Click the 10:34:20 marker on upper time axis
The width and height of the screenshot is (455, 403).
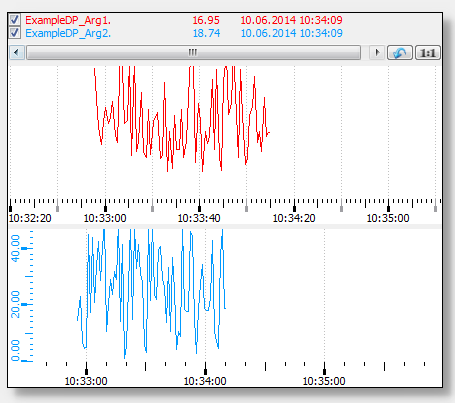pyautogui.click(x=294, y=218)
